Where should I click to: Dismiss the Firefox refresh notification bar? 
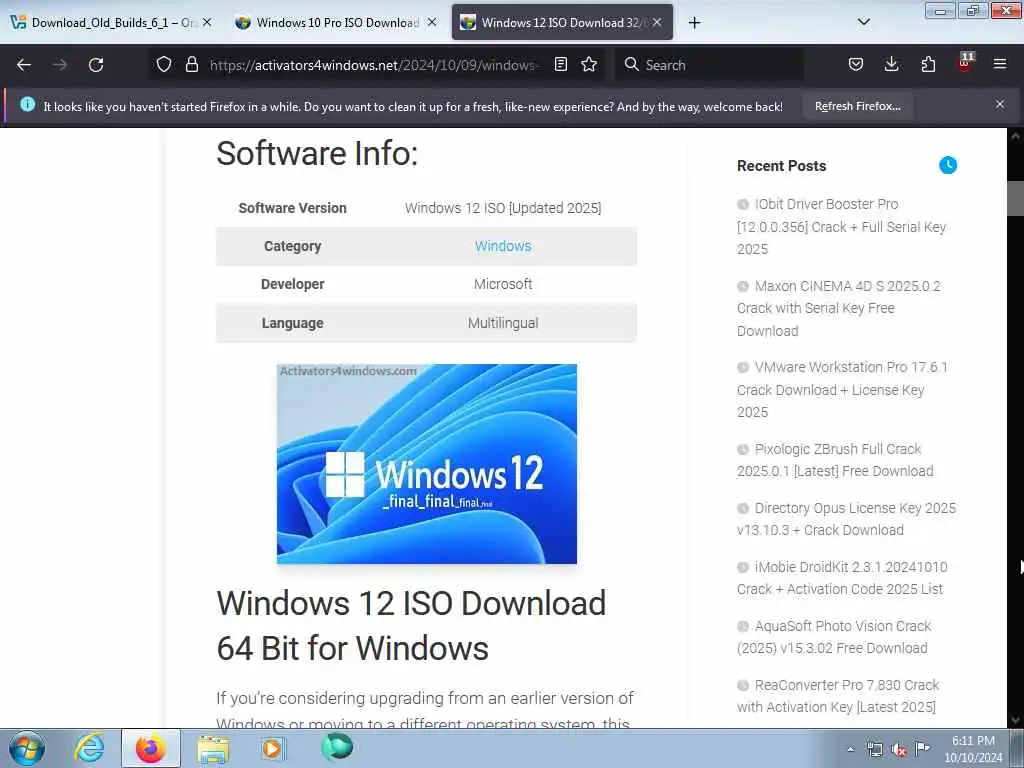tap(1000, 104)
